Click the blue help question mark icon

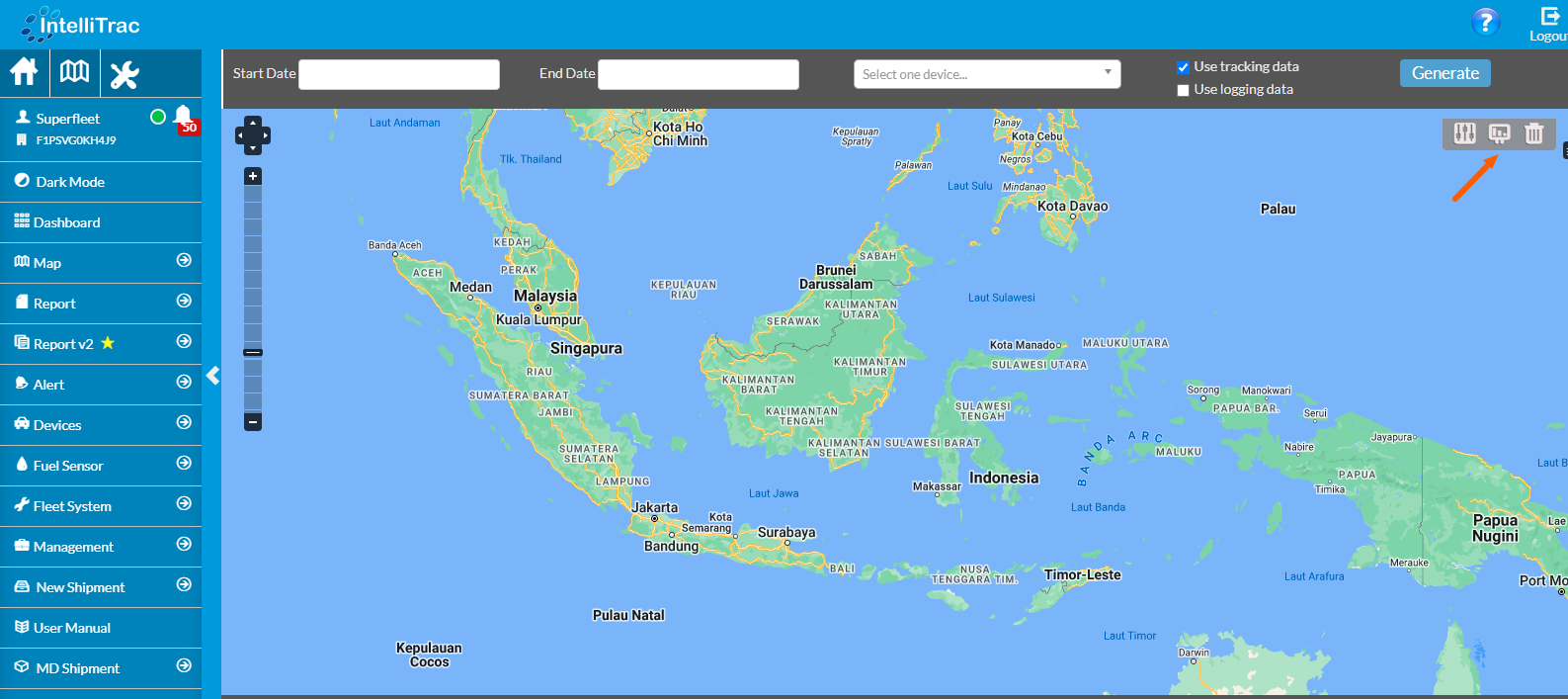1485,22
